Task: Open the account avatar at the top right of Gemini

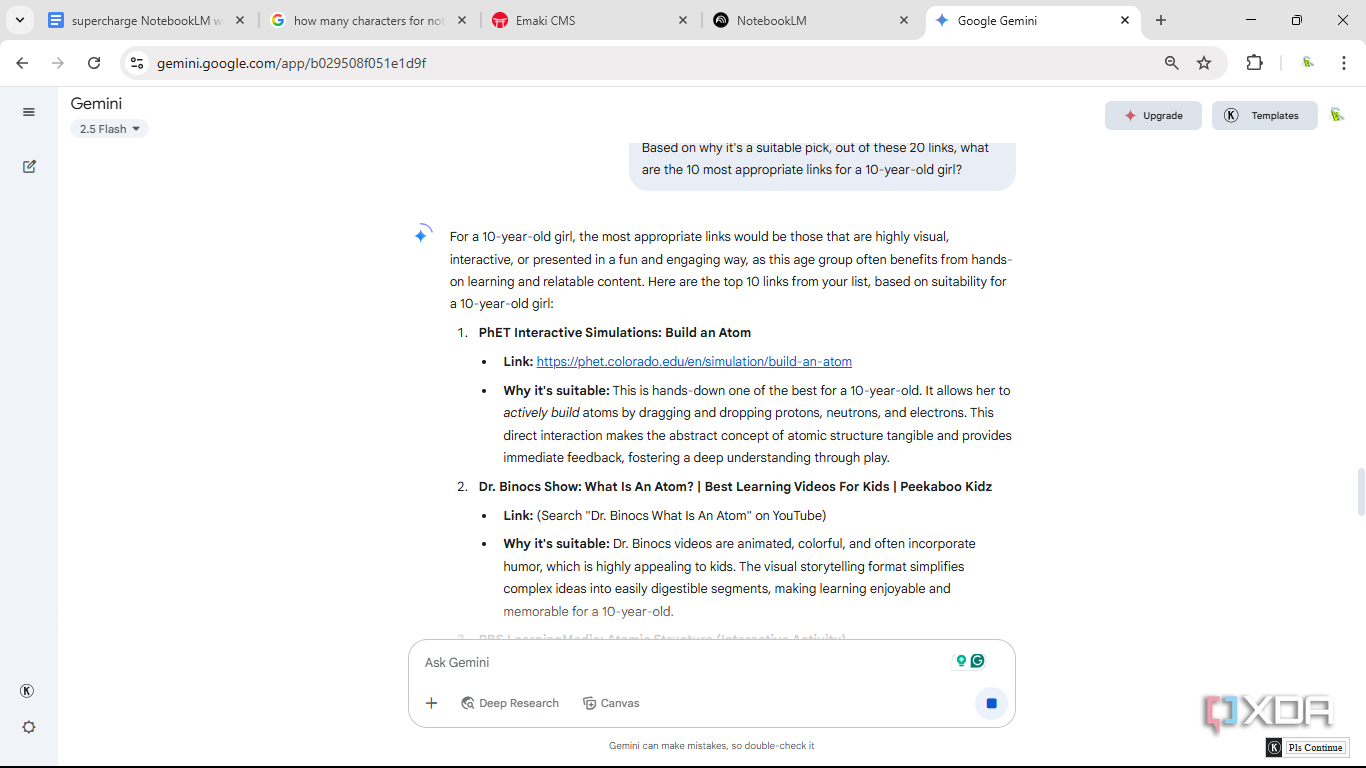Action: (x=1337, y=115)
